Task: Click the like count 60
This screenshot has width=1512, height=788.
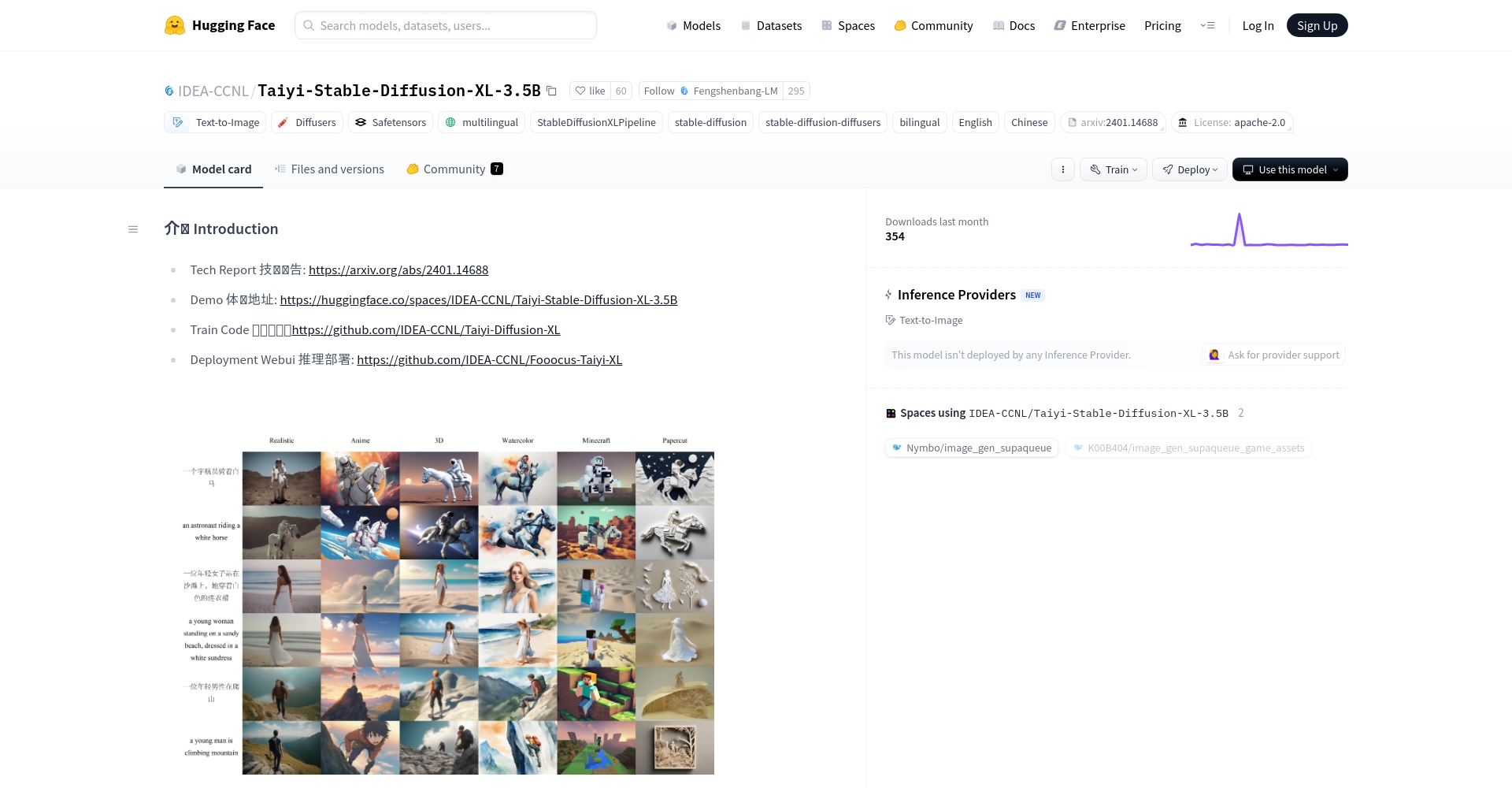Action: 621,91
